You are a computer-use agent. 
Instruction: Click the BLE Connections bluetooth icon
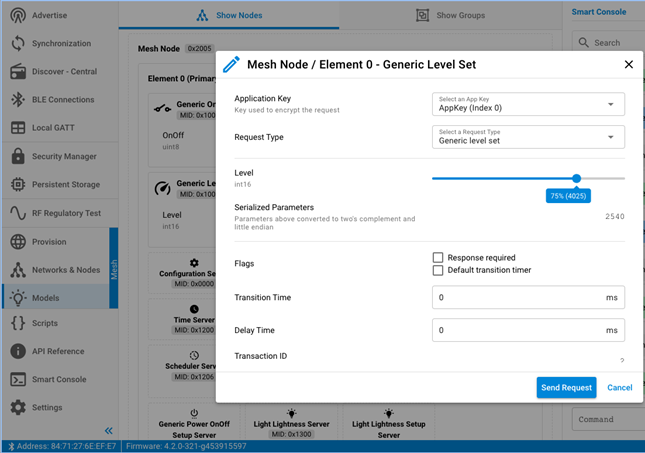tap(17, 100)
